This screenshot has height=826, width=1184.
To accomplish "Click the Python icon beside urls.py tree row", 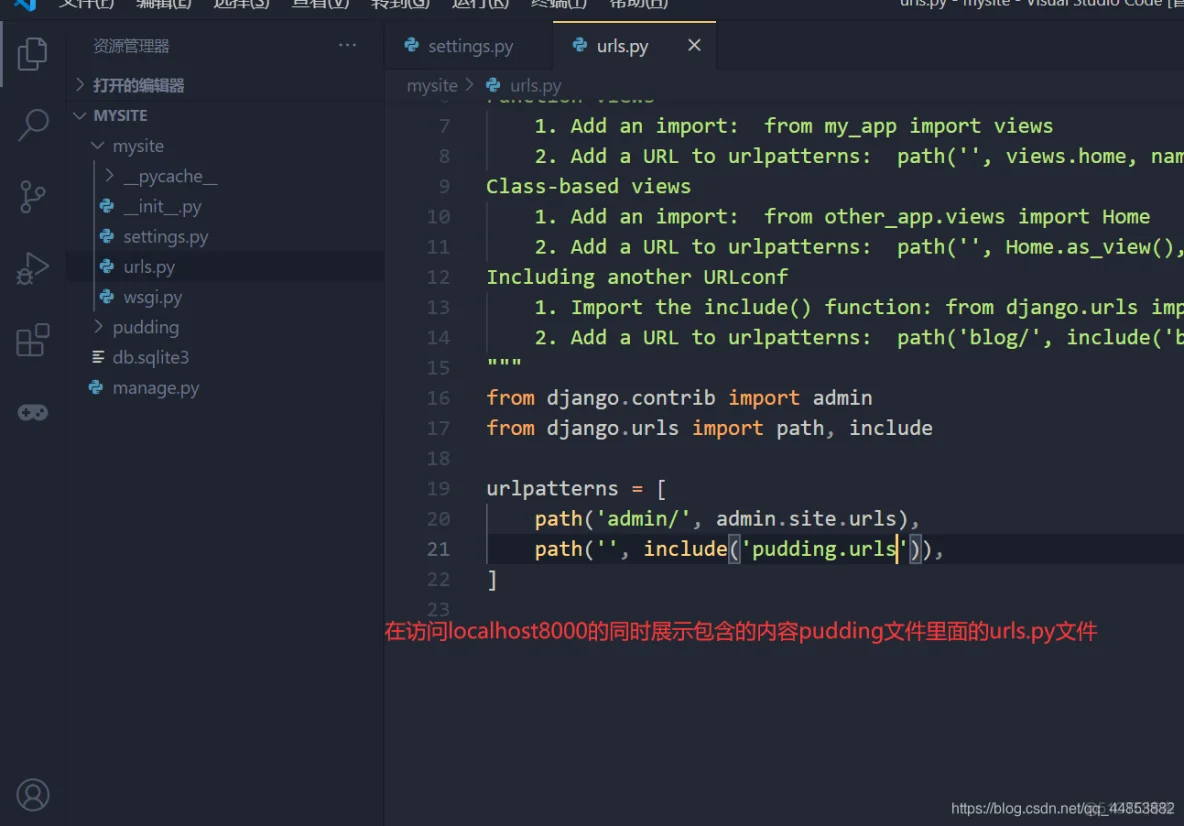I will [106, 267].
